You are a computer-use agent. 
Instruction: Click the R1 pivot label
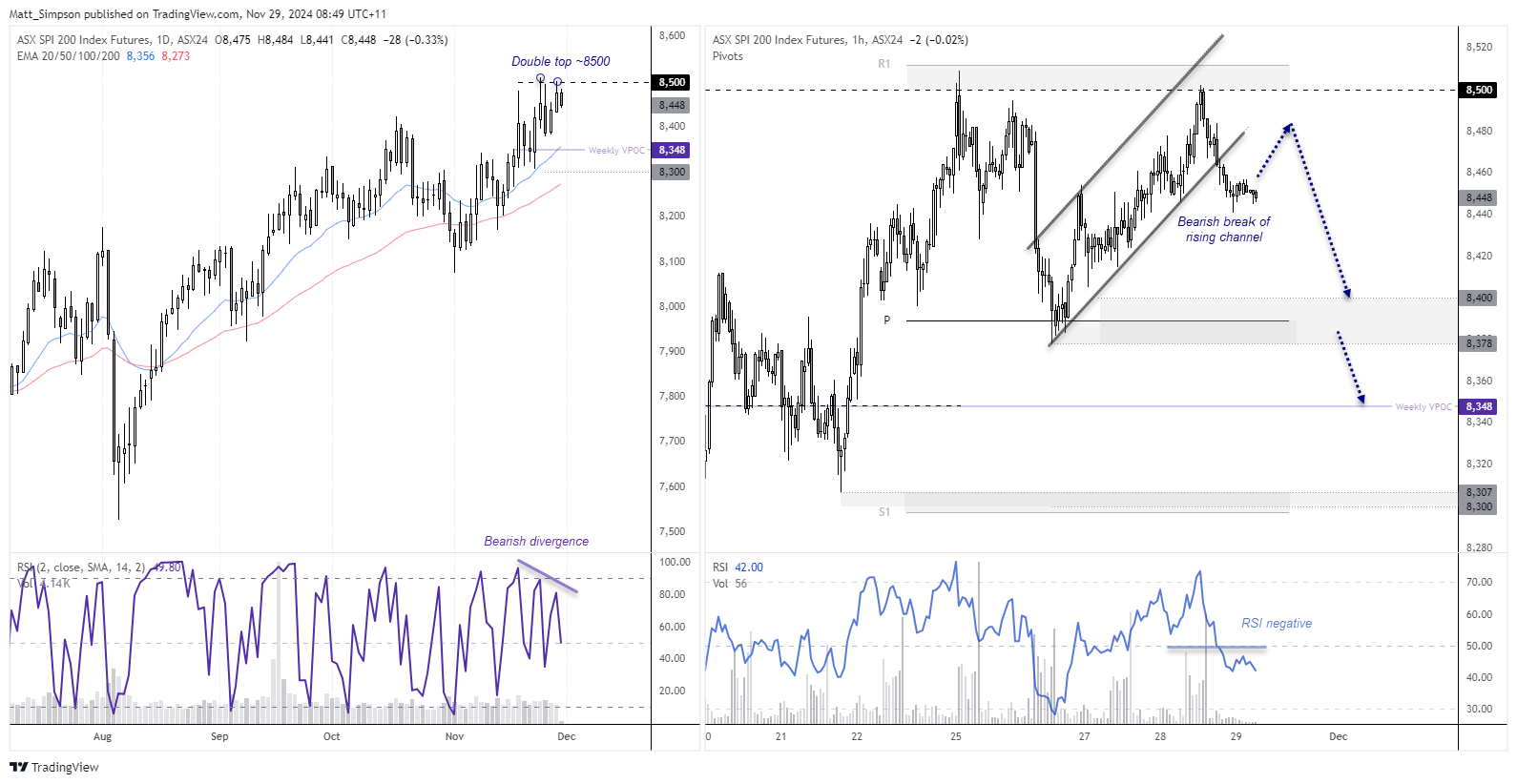tap(884, 64)
